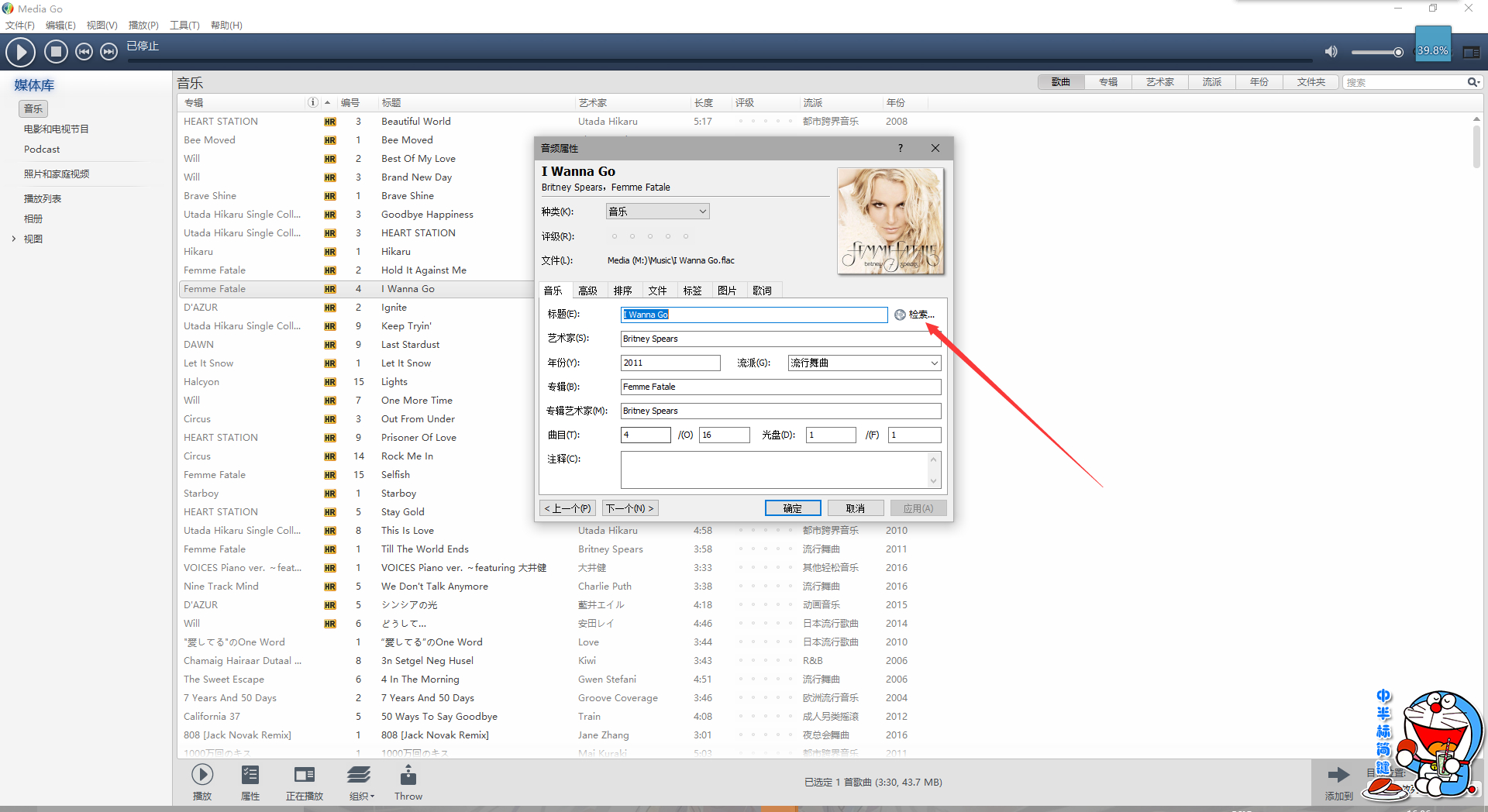Select the 文件夹 (Folders) view button
This screenshot has height=812, width=1488.
click(1311, 82)
